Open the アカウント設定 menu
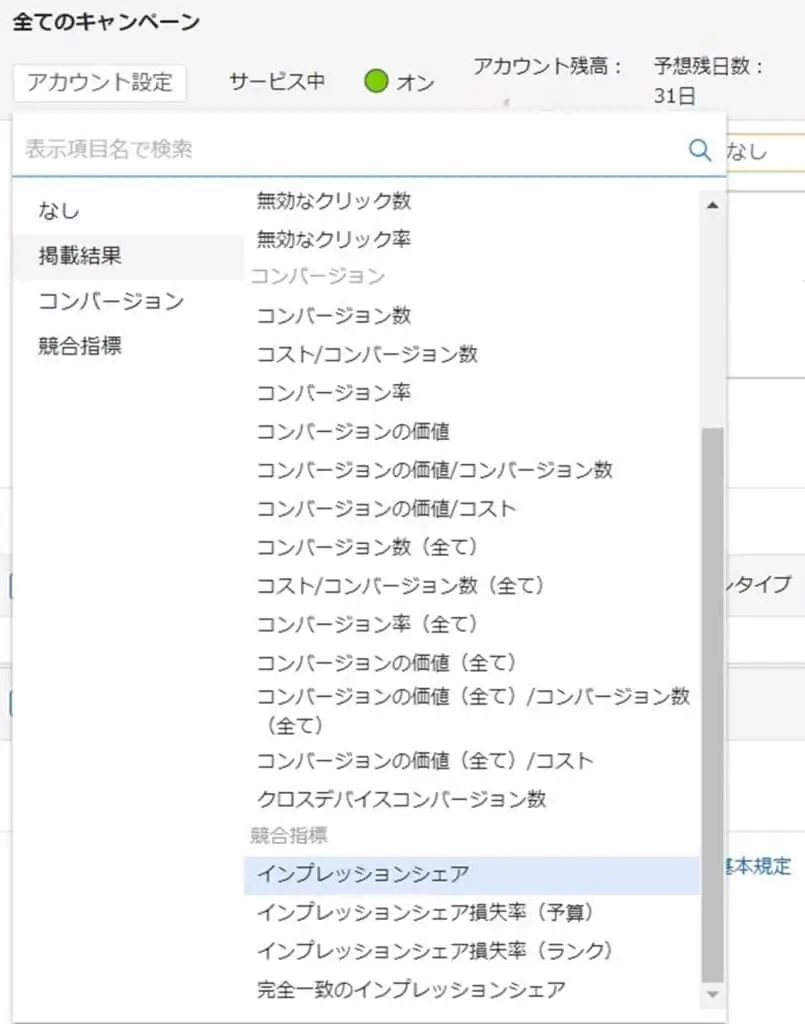The image size is (805, 1024). click(x=98, y=82)
